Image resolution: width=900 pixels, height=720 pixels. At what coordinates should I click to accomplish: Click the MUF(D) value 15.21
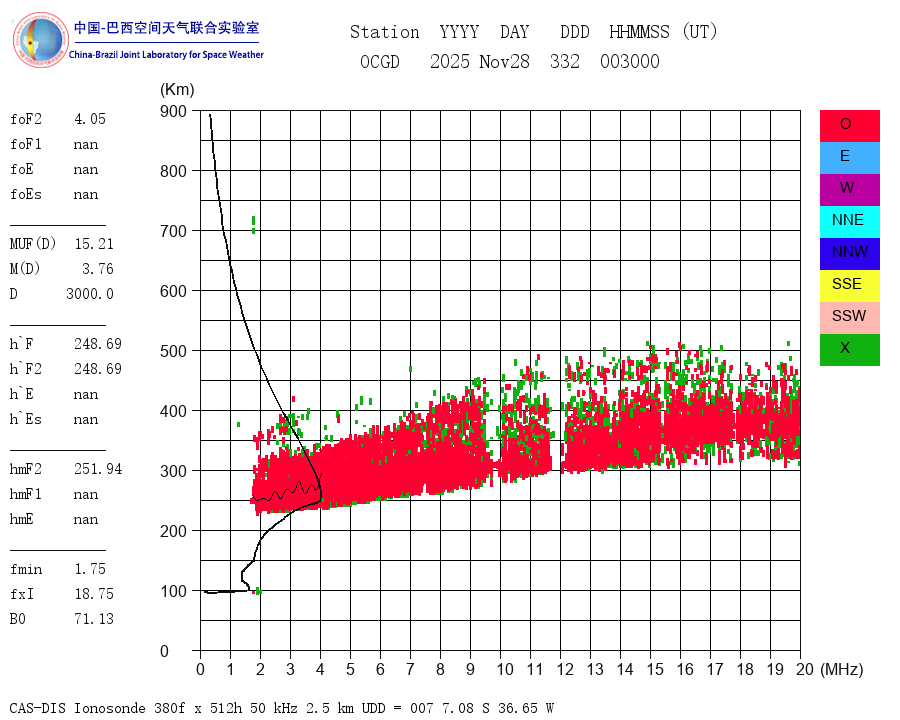click(x=94, y=244)
